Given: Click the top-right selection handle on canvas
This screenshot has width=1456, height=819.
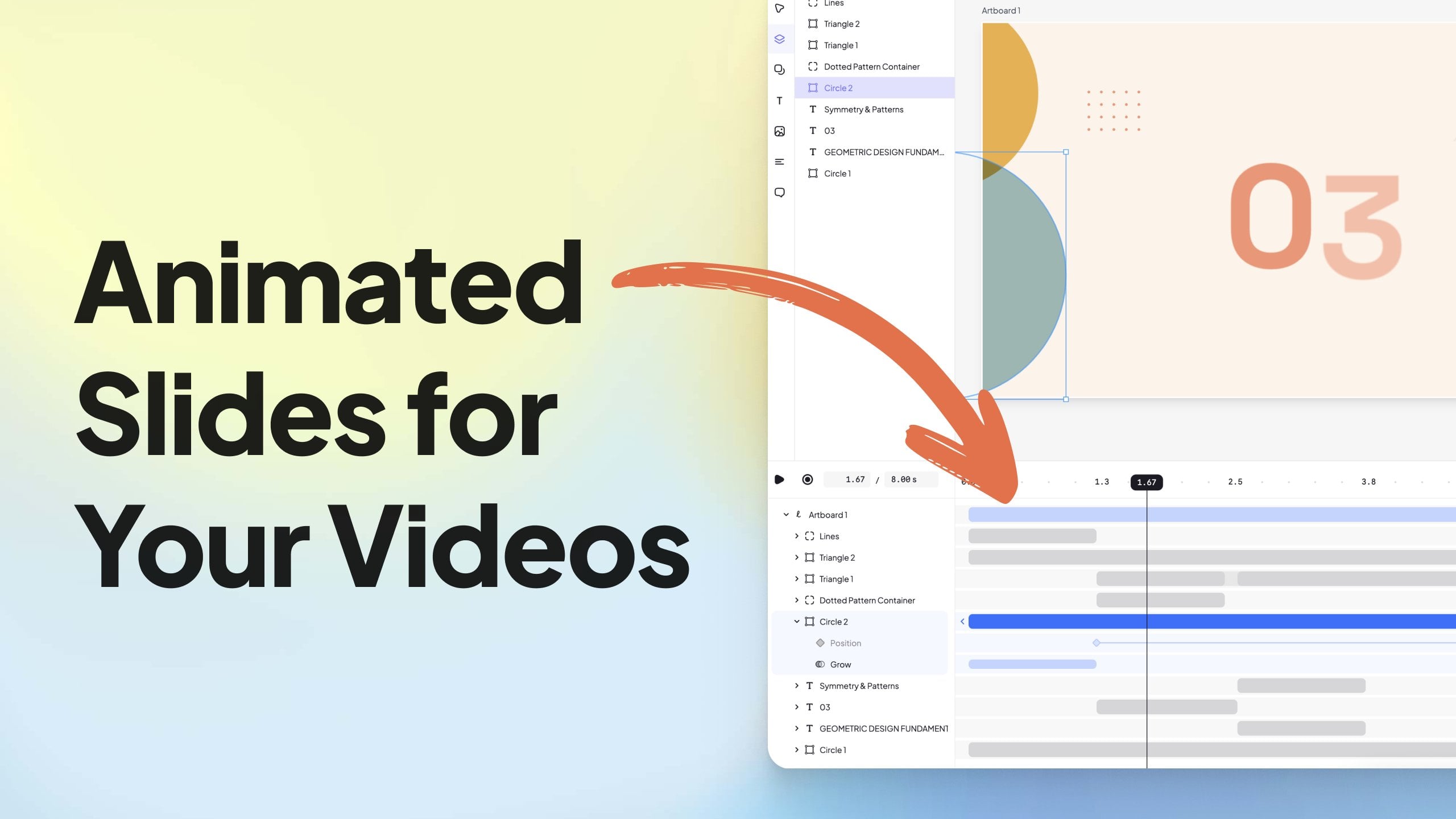Looking at the screenshot, I should (1066, 152).
